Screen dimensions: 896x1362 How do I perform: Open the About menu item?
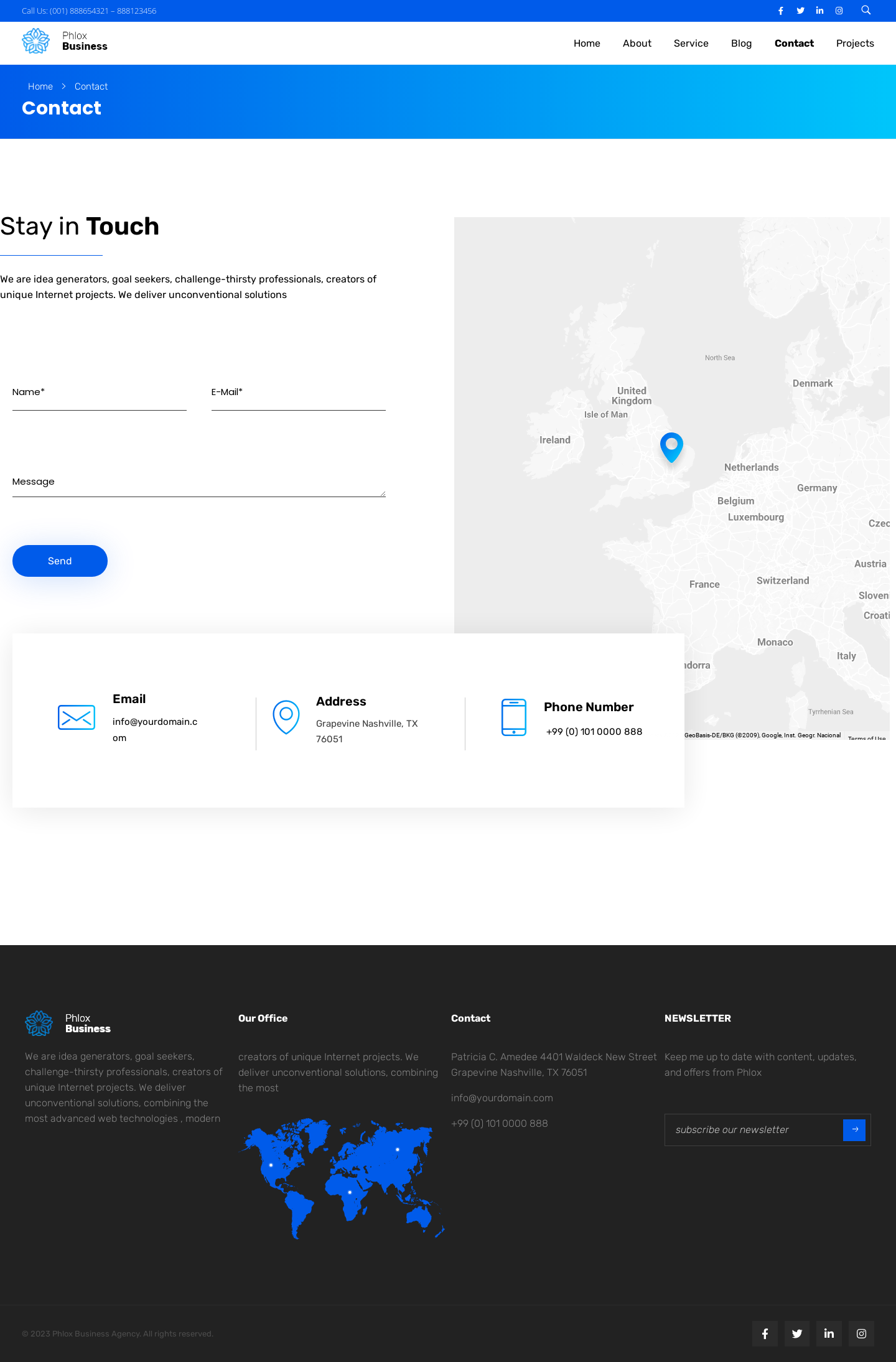(637, 43)
